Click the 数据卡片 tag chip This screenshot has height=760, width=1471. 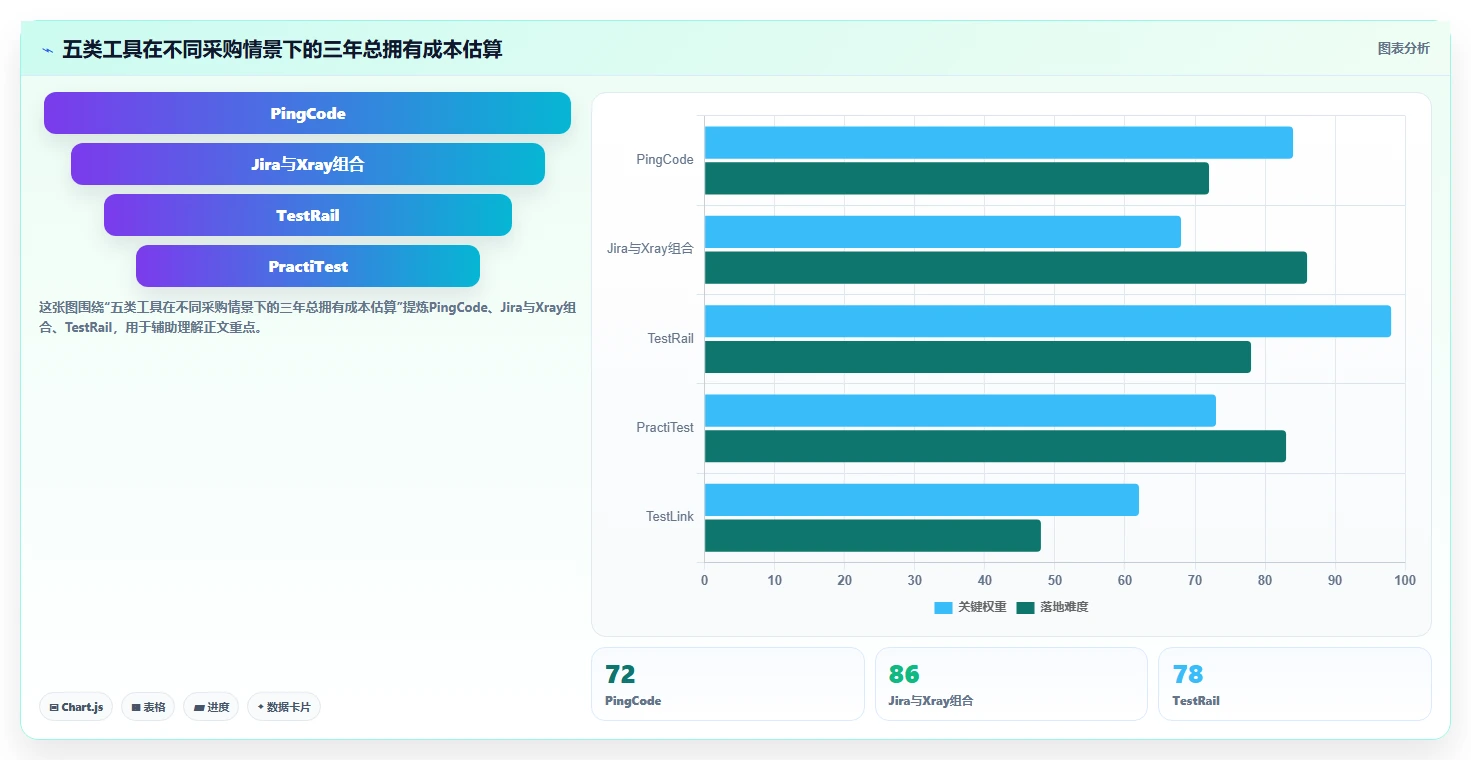click(x=284, y=707)
